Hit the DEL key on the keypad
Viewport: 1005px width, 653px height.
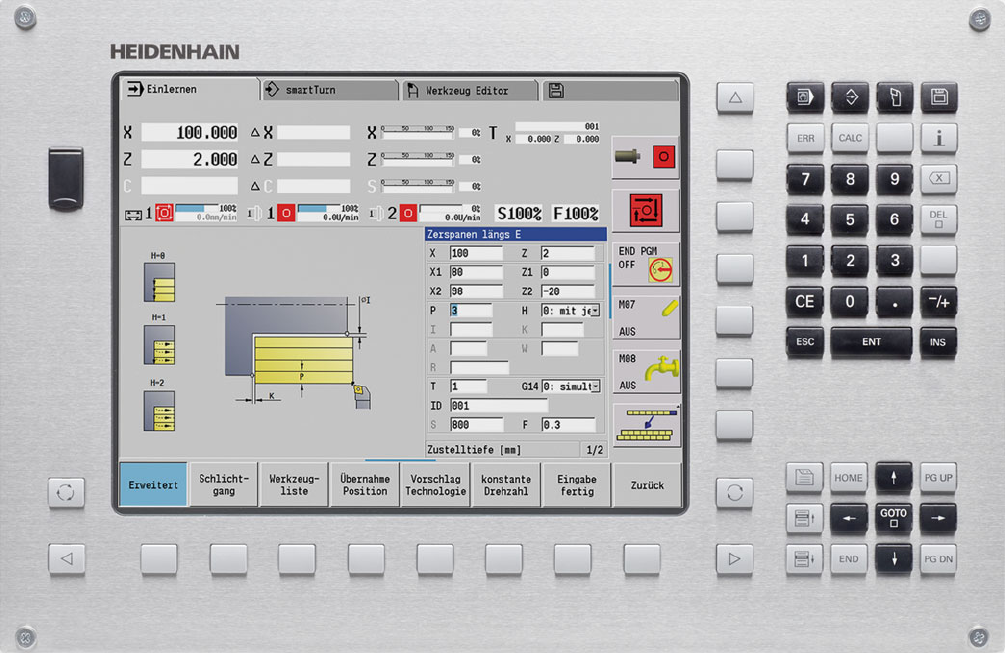point(939,219)
